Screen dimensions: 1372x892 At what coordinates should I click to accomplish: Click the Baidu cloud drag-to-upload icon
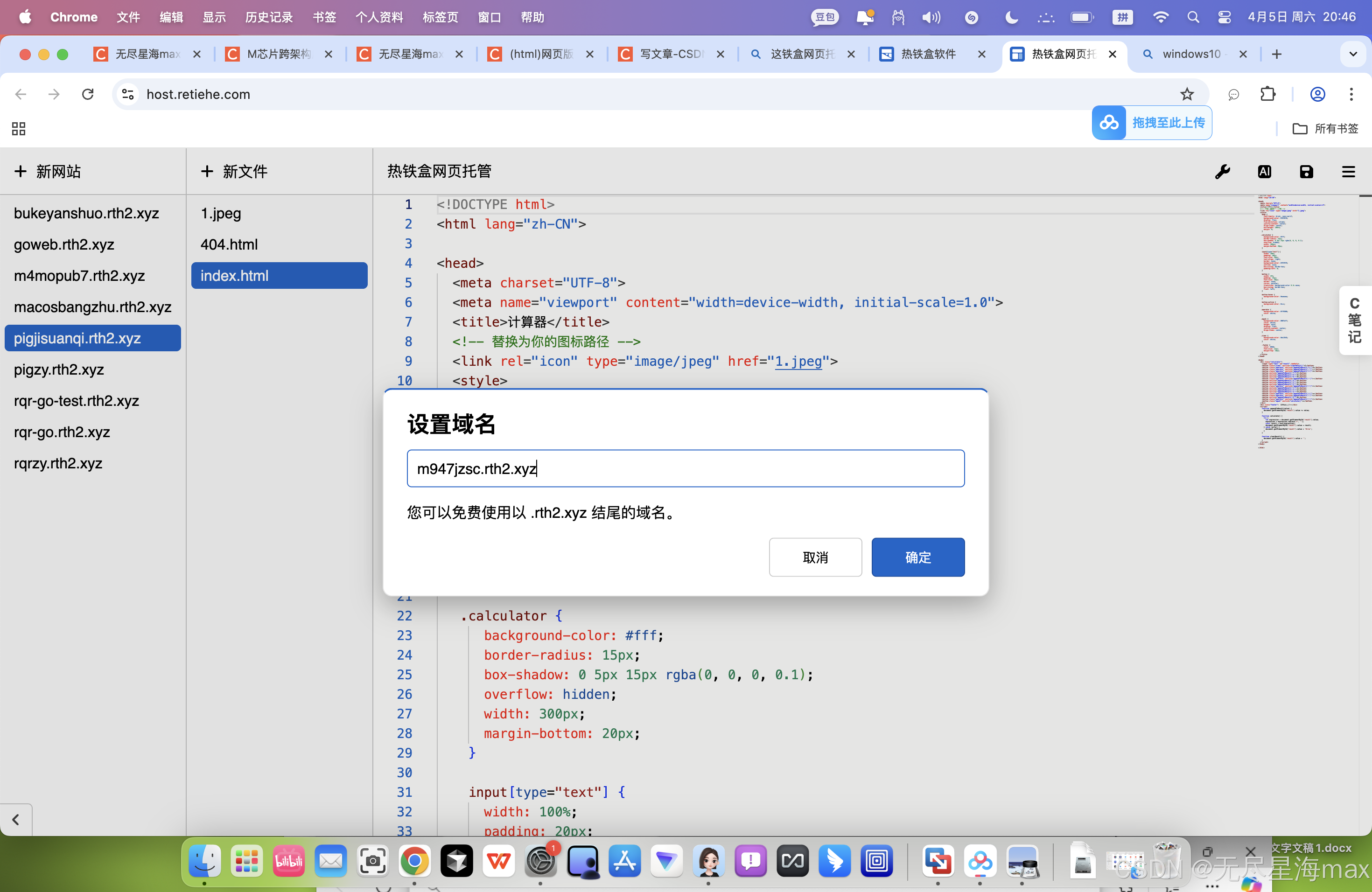(x=1108, y=123)
